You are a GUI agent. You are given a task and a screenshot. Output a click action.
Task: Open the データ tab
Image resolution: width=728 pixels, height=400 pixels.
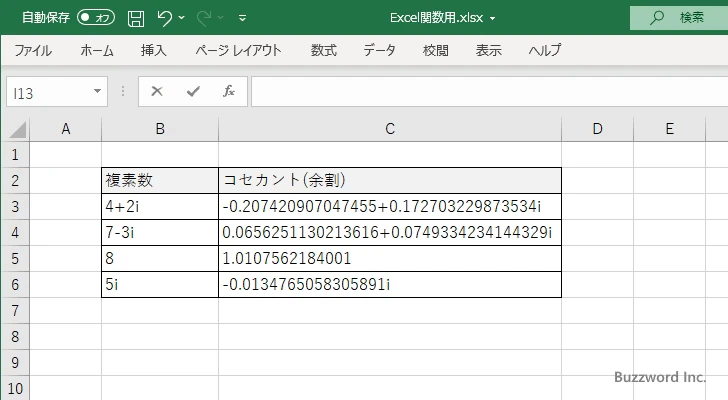[379, 50]
